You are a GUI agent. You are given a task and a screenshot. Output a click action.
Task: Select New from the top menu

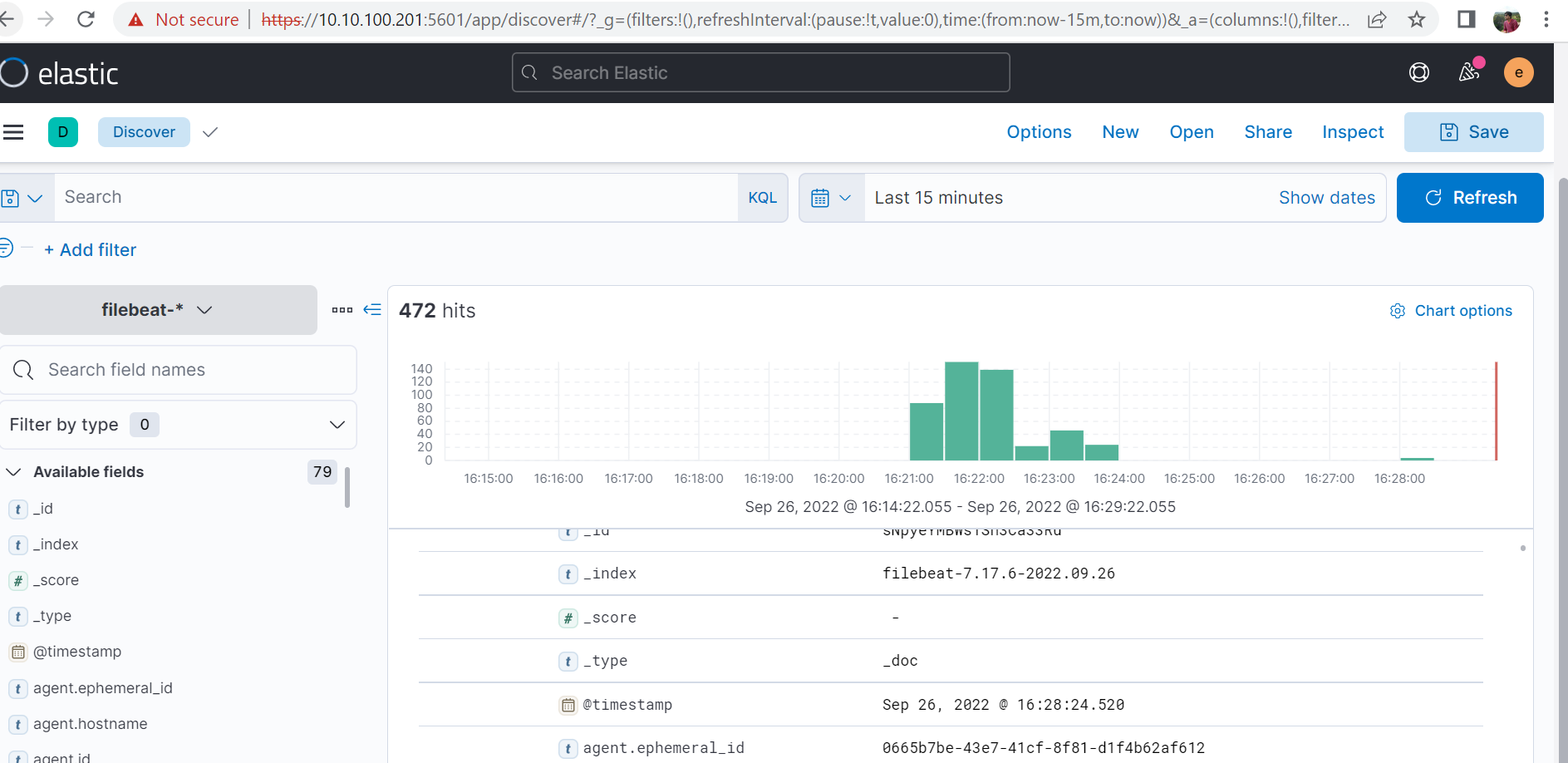tap(1120, 132)
